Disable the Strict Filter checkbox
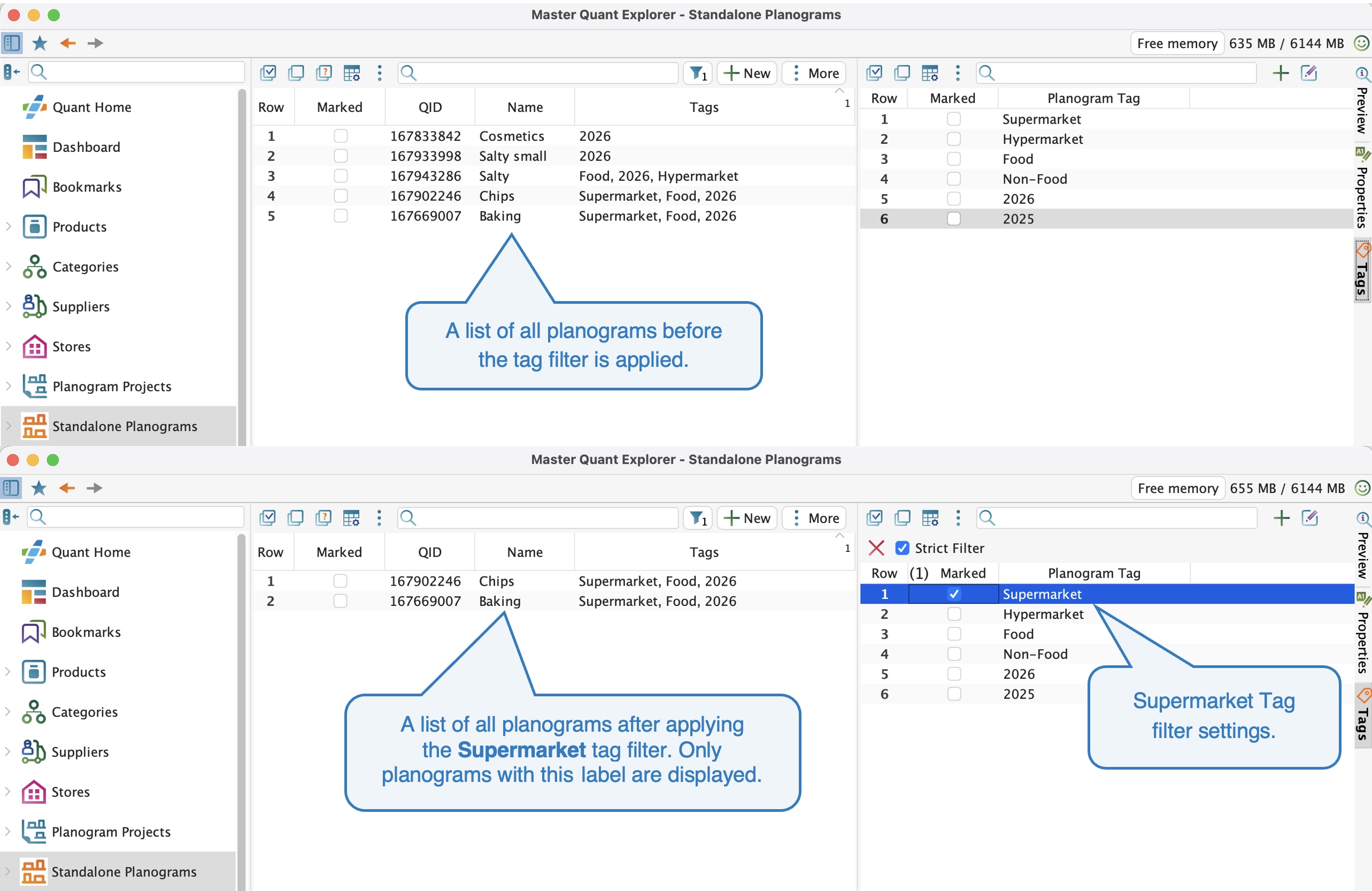 pos(902,548)
